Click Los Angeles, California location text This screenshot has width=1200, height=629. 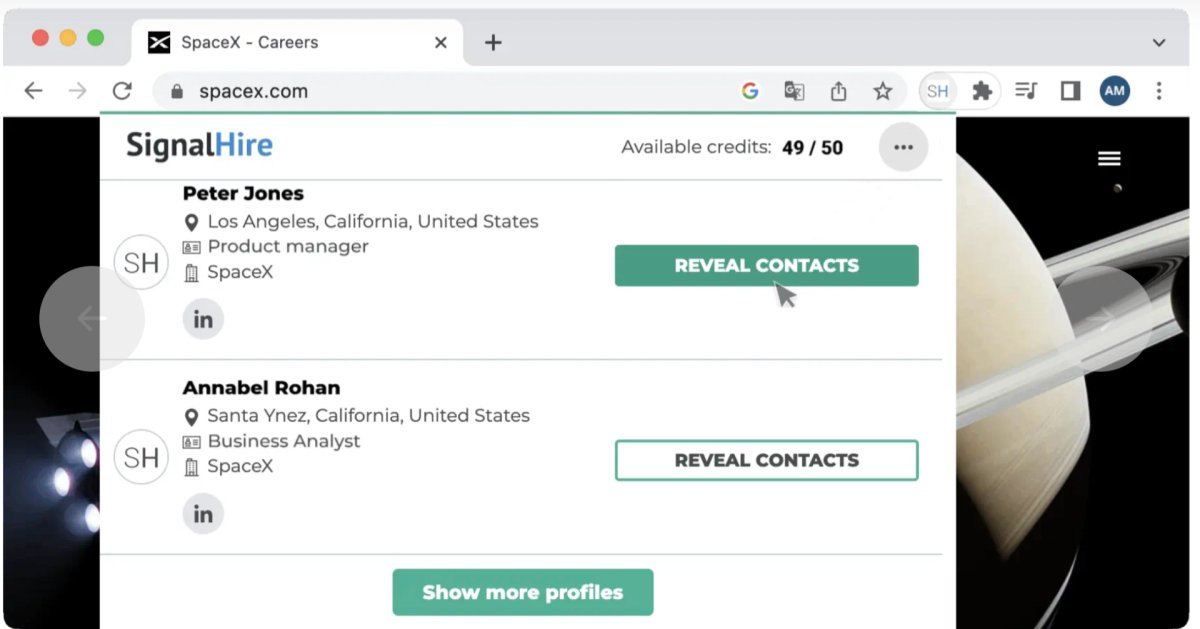coord(373,222)
